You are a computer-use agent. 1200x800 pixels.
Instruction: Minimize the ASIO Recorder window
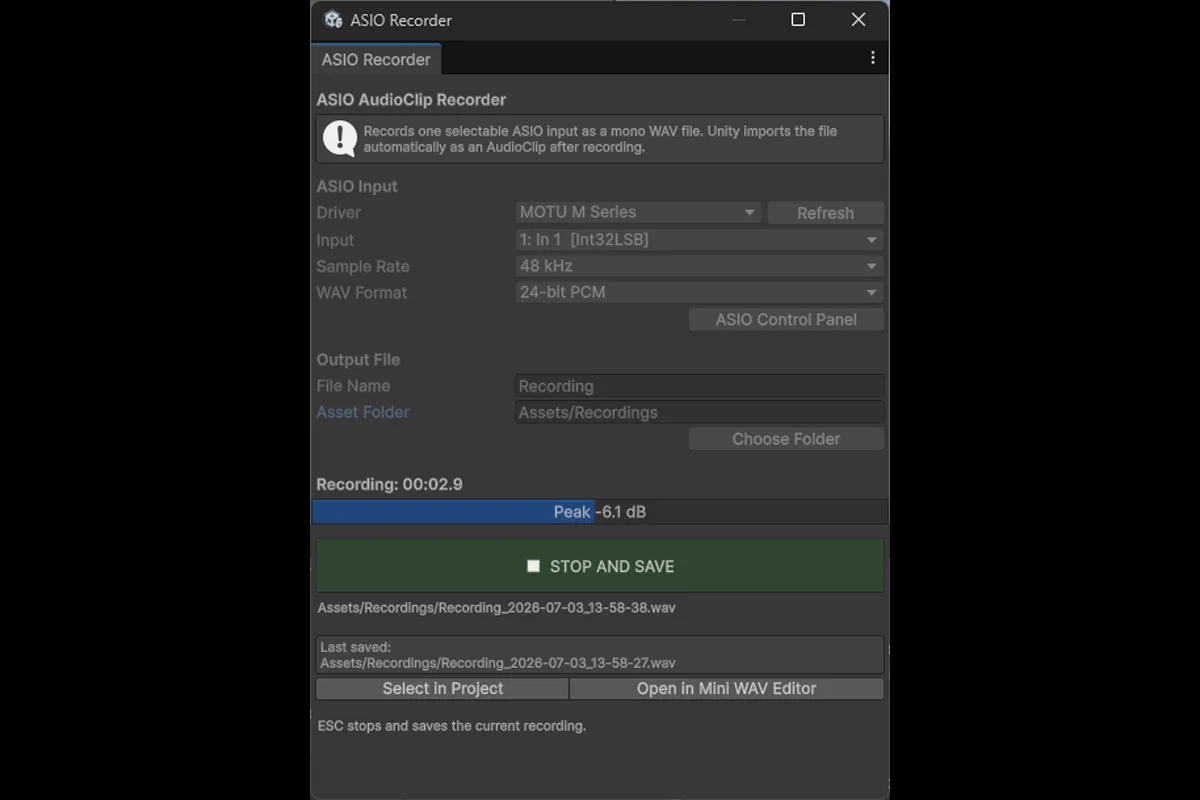click(x=738, y=20)
